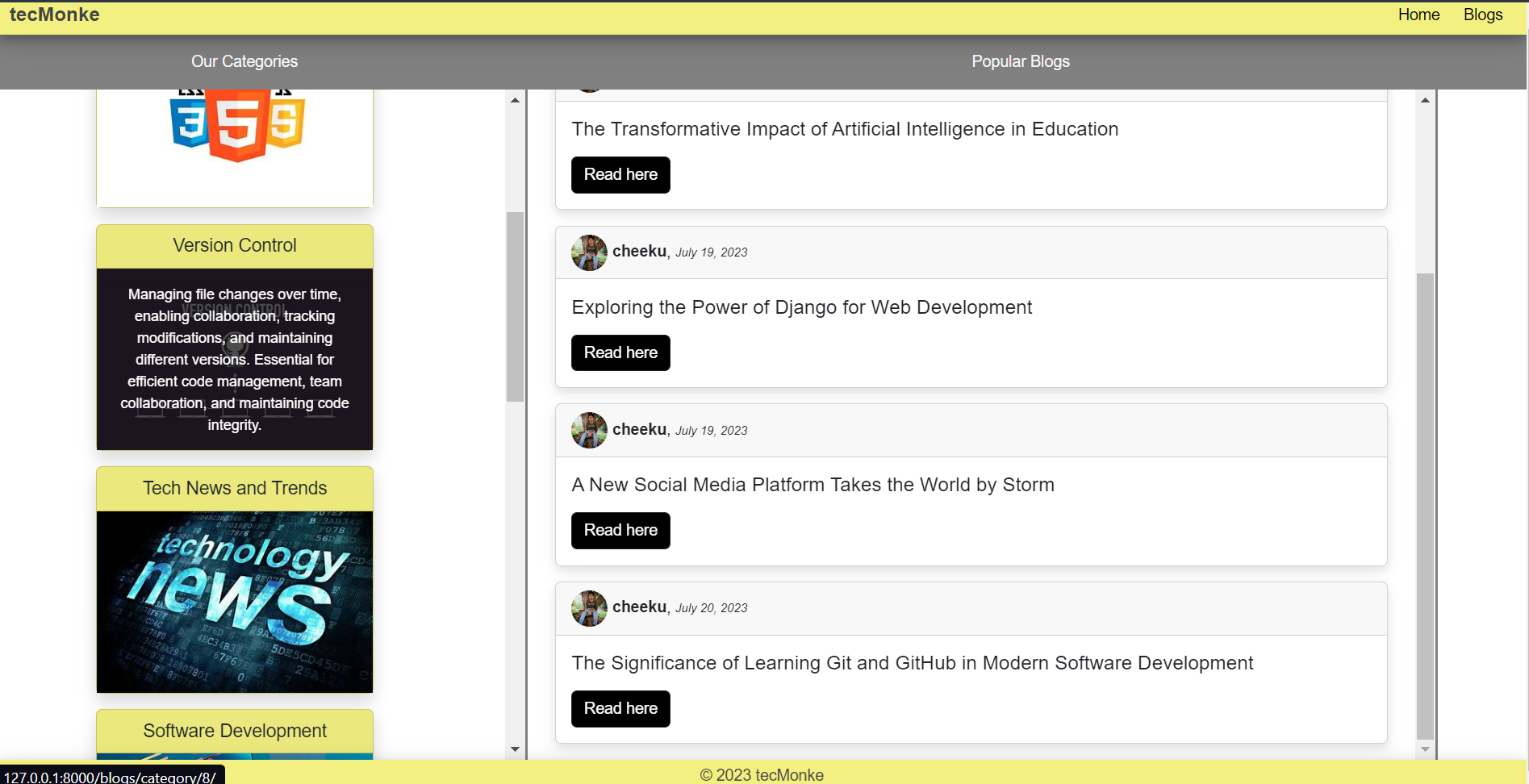Image resolution: width=1529 pixels, height=784 pixels.
Task: Open the Version Control category header
Action: [235, 245]
